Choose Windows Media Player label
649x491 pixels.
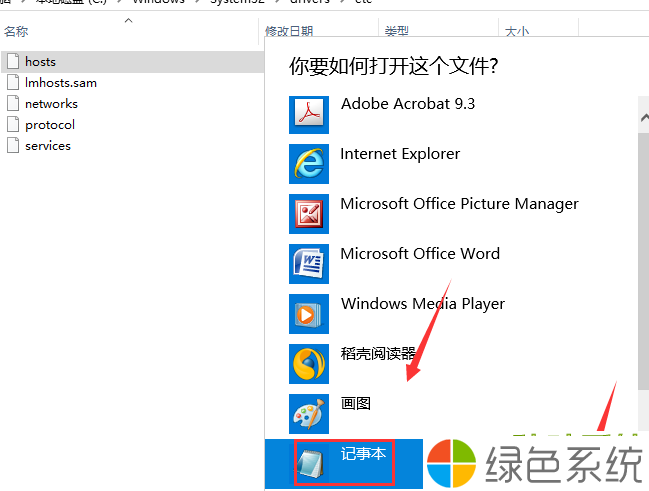click(x=423, y=304)
